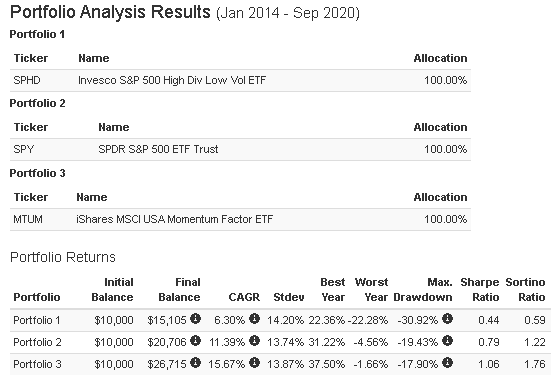Click info icon next to 11.39% CAGR
Screen dimensions: 553x378
tap(254, 341)
